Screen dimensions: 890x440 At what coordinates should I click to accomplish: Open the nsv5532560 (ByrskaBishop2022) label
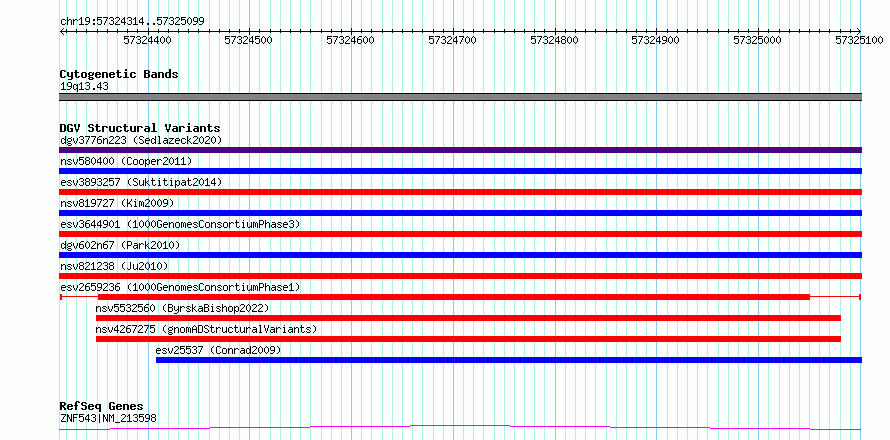[x=182, y=308]
